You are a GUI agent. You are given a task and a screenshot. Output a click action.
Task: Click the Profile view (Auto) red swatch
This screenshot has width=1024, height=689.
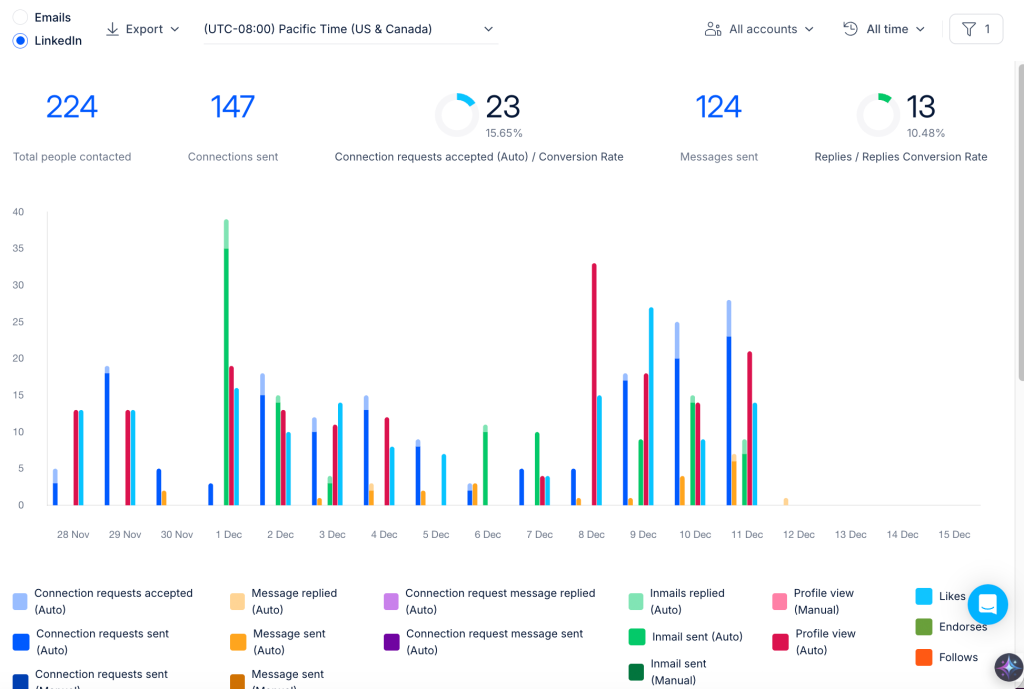pyautogui.click(x=780, y=642)
